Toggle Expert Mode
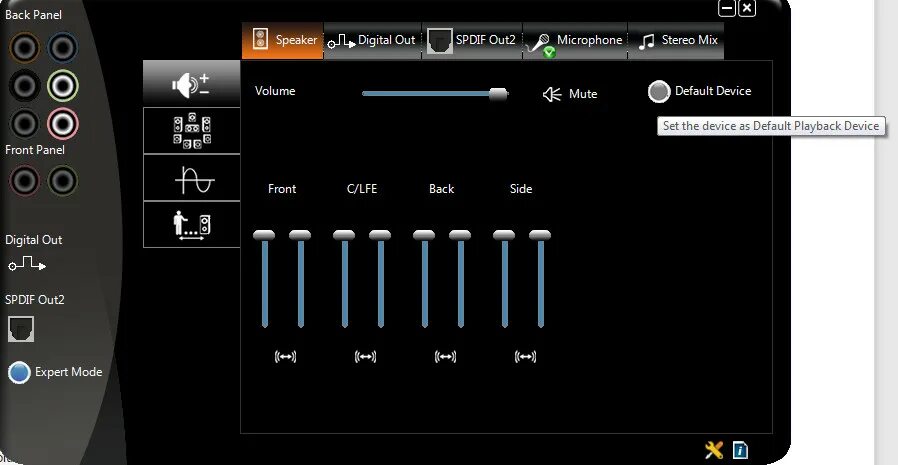Image resolution: width=898 pixels, height=465 pixels. click(19, 372)
